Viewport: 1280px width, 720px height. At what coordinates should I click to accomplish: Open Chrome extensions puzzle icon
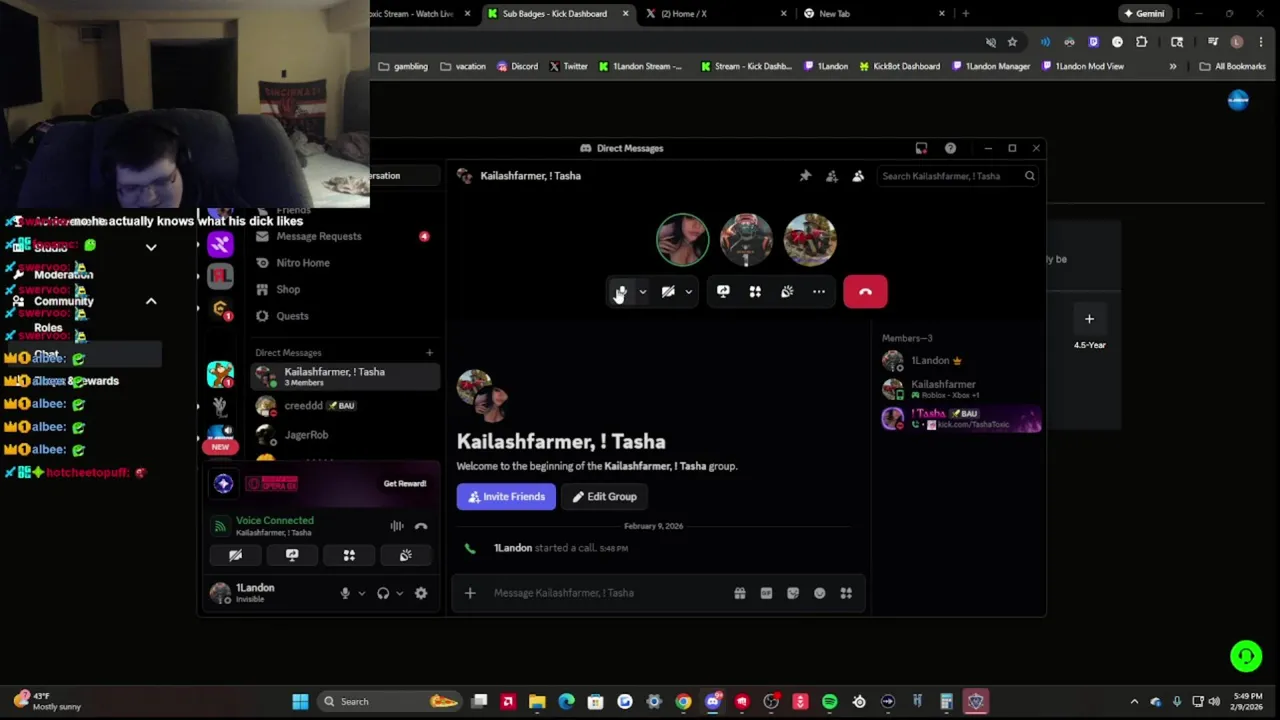coord(1141,42)
